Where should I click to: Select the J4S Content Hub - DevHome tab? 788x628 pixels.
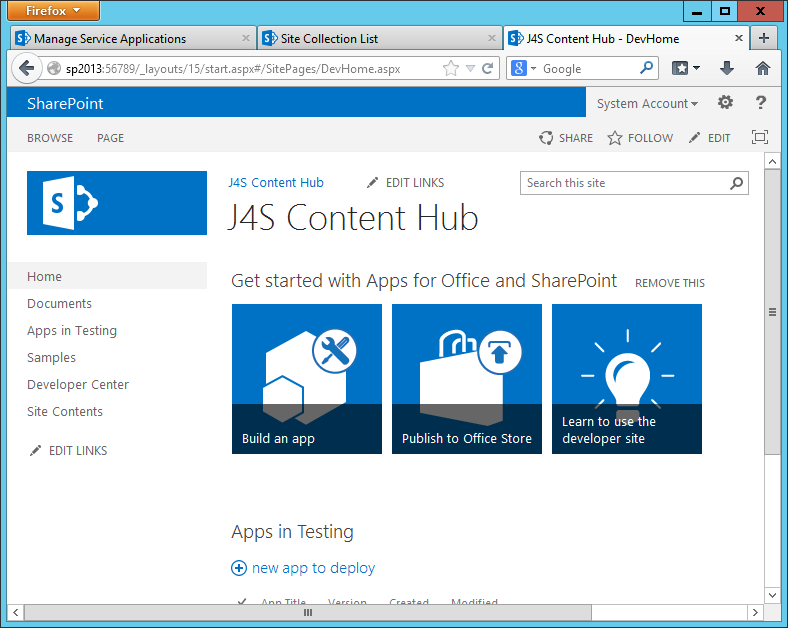(x=625, y=39)
